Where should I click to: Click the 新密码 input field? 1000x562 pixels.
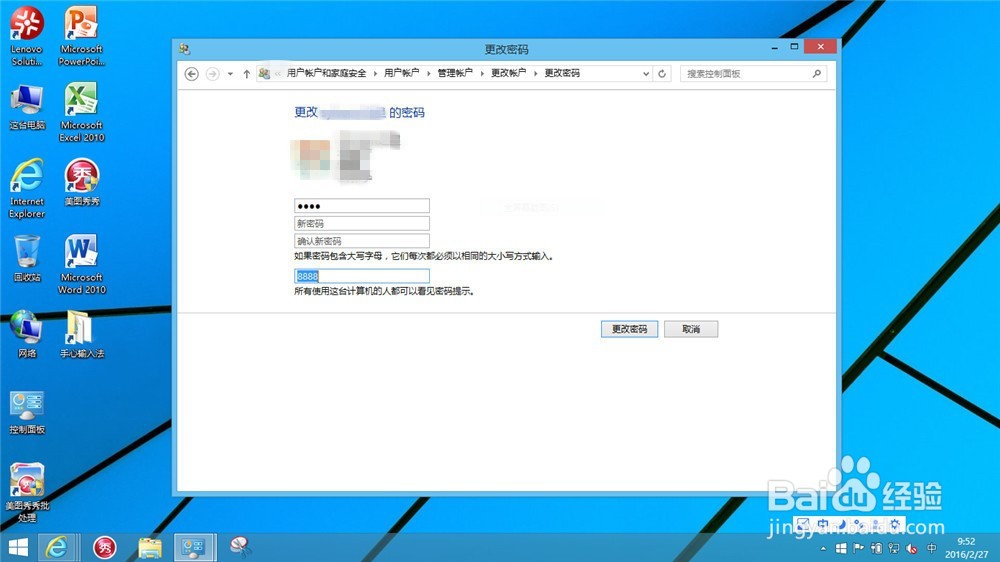tap(362, 223)
